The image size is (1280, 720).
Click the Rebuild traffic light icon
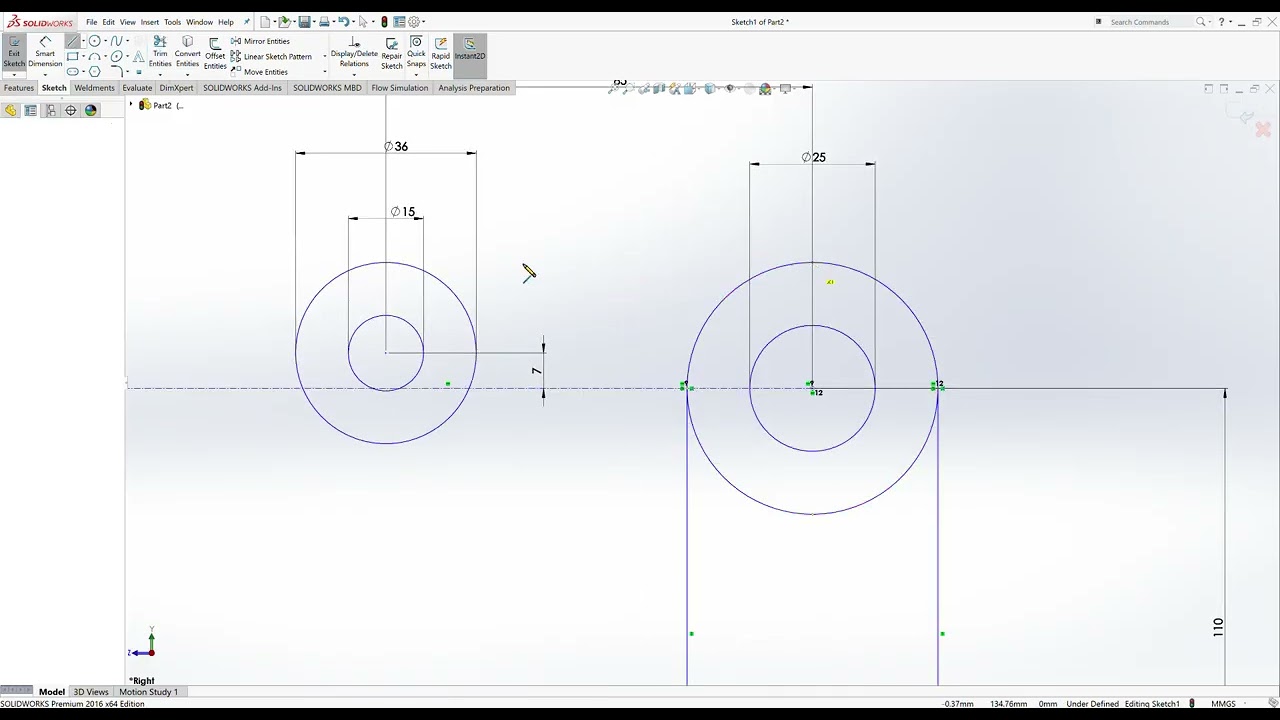384,22
